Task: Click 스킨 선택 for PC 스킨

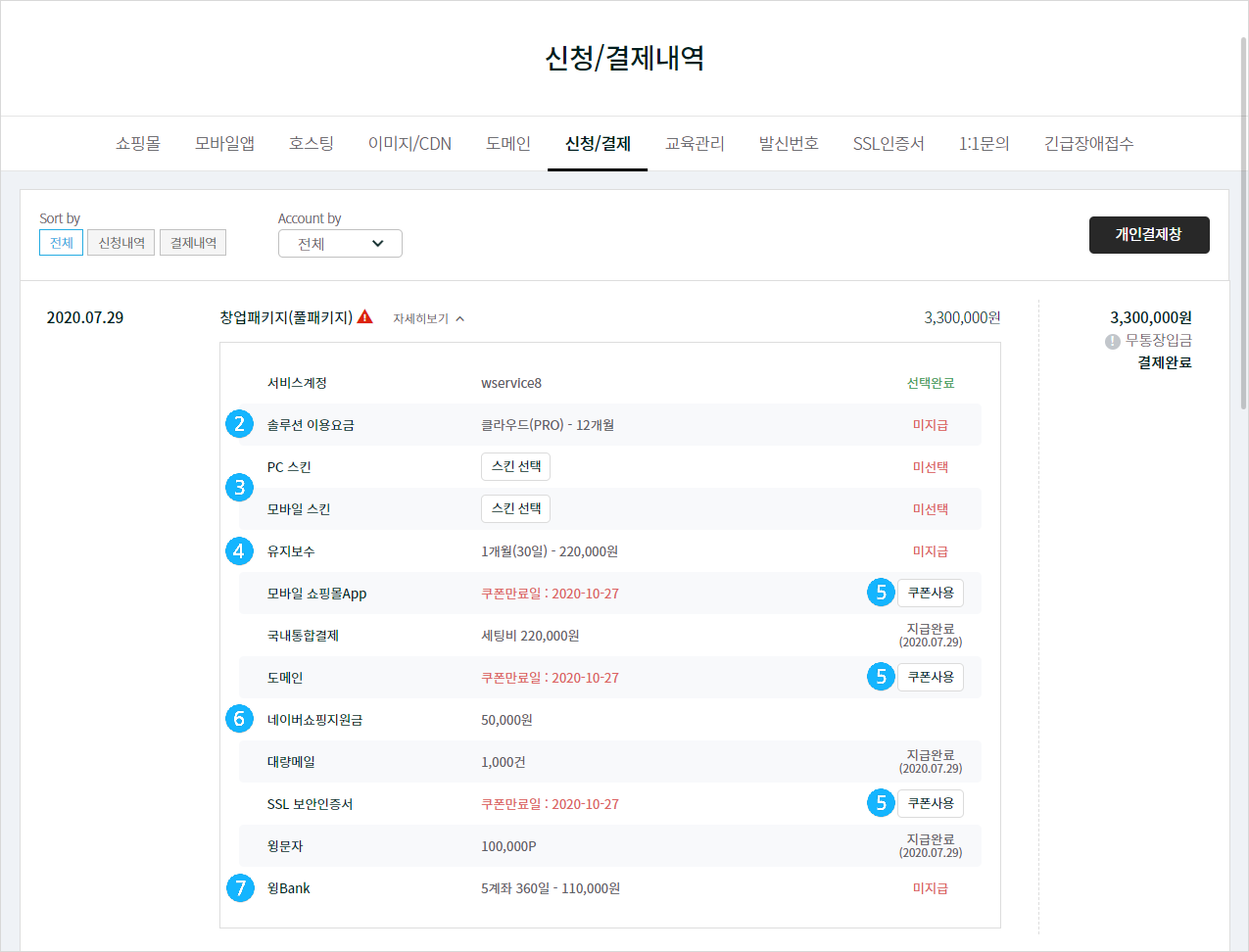Action: [x=516, y=467]
